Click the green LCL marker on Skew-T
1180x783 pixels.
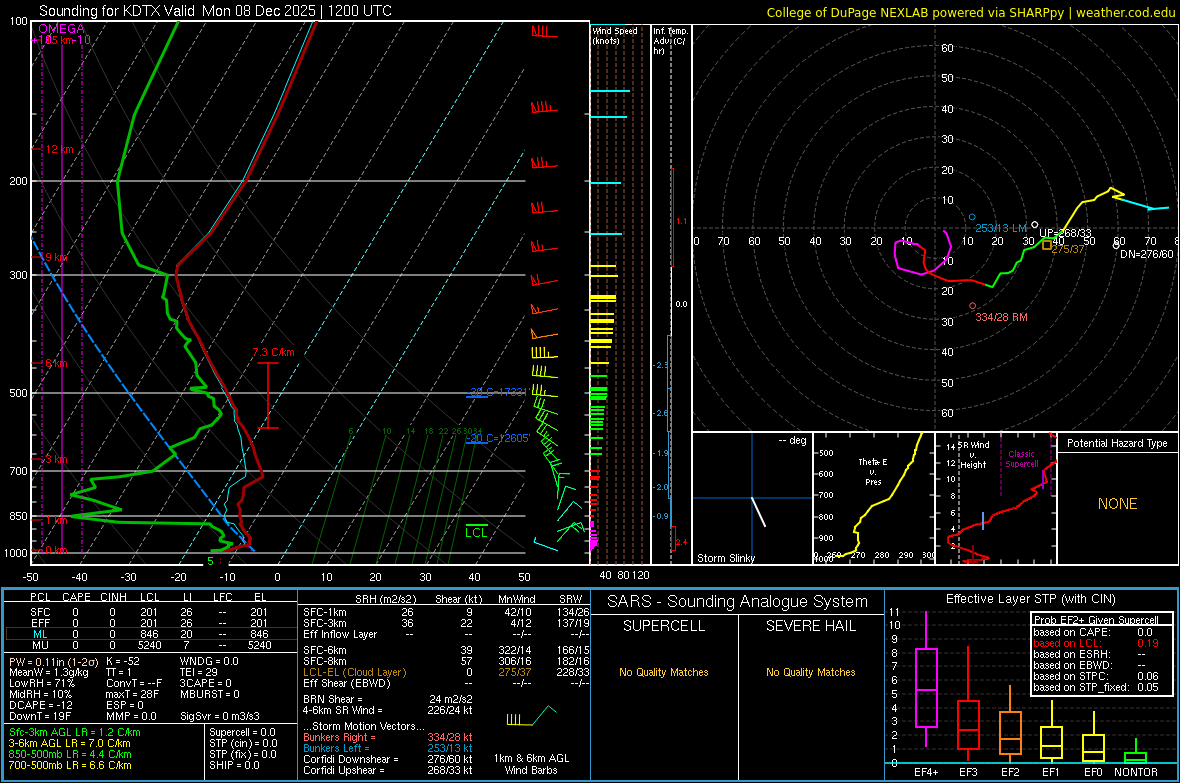(x=476, y=531)
